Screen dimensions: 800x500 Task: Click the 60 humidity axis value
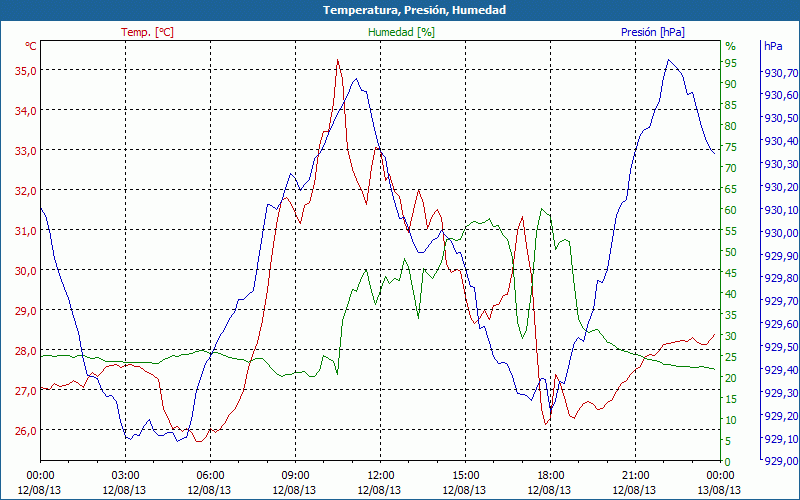pos(731,210)
